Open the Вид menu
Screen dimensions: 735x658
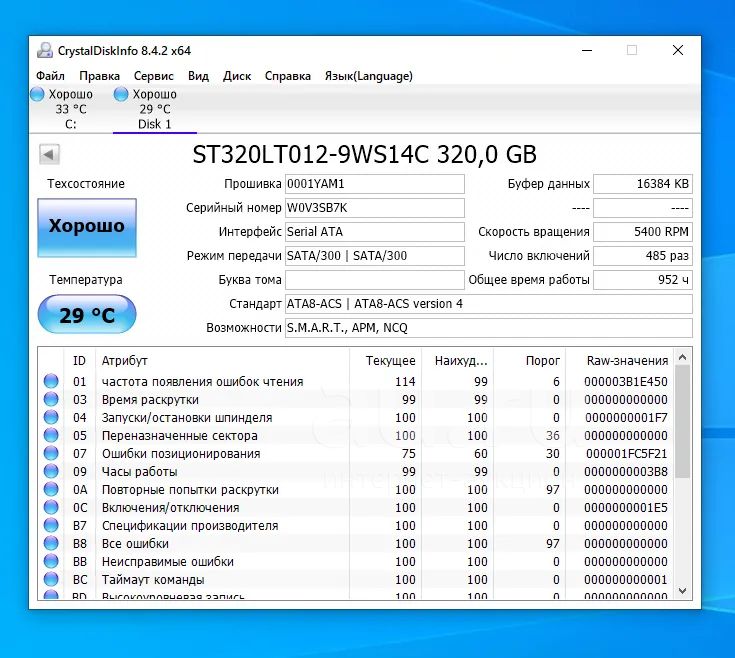click(198, 76)
